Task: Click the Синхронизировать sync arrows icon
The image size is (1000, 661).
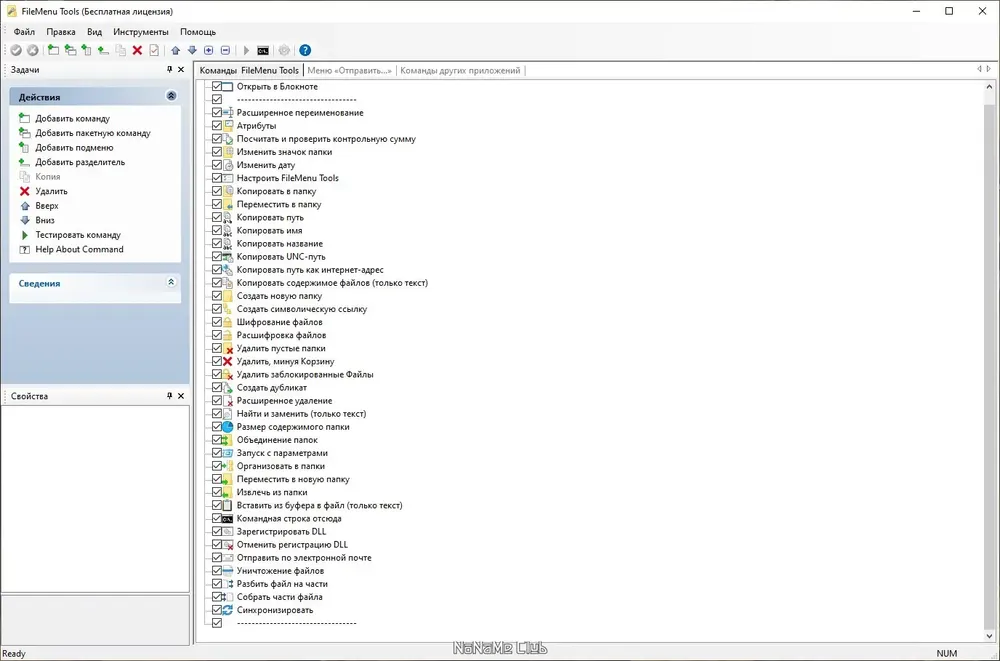Action: point(228,610)
